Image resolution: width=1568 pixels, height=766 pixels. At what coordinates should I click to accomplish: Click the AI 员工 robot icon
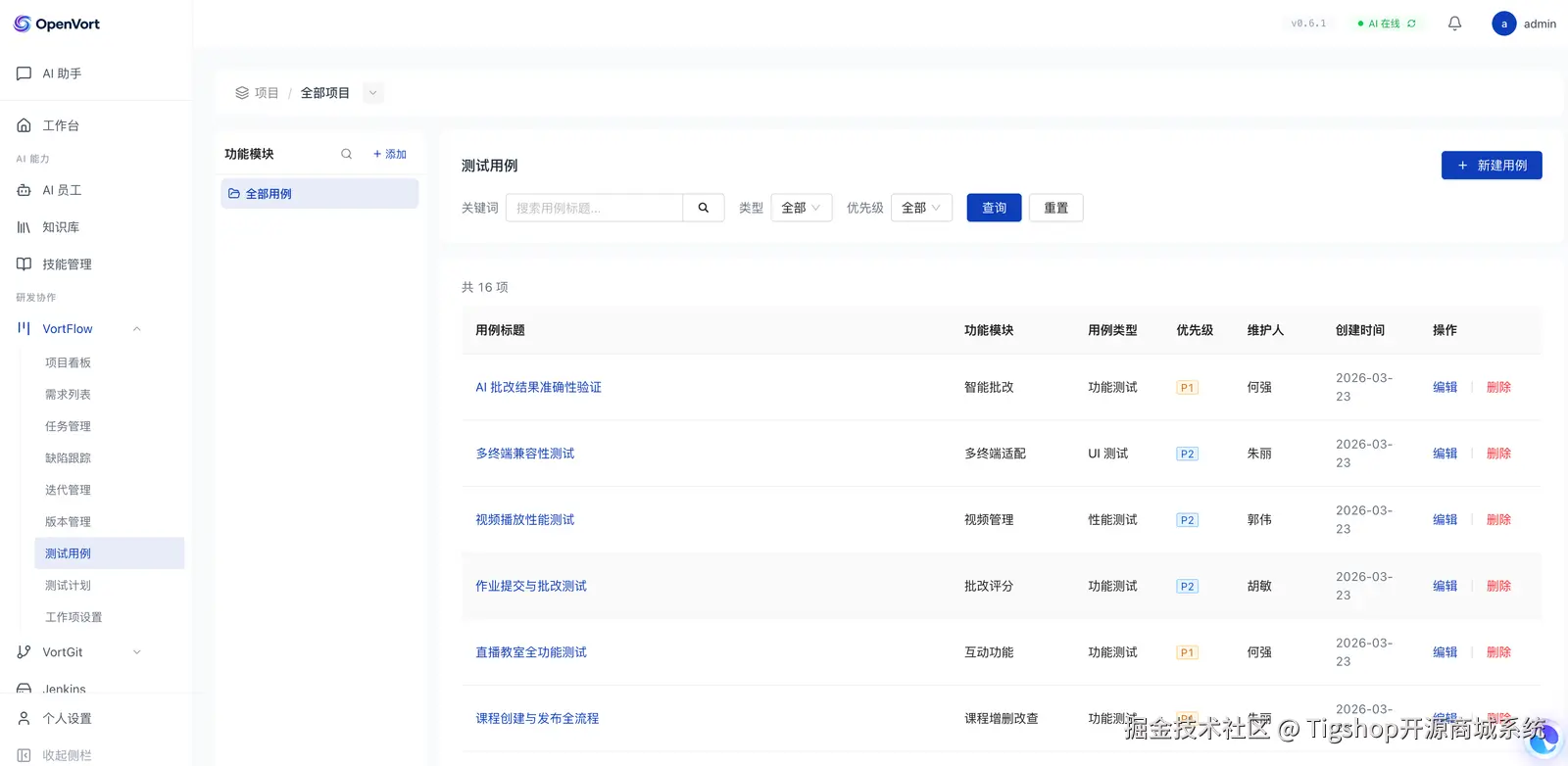24,190
